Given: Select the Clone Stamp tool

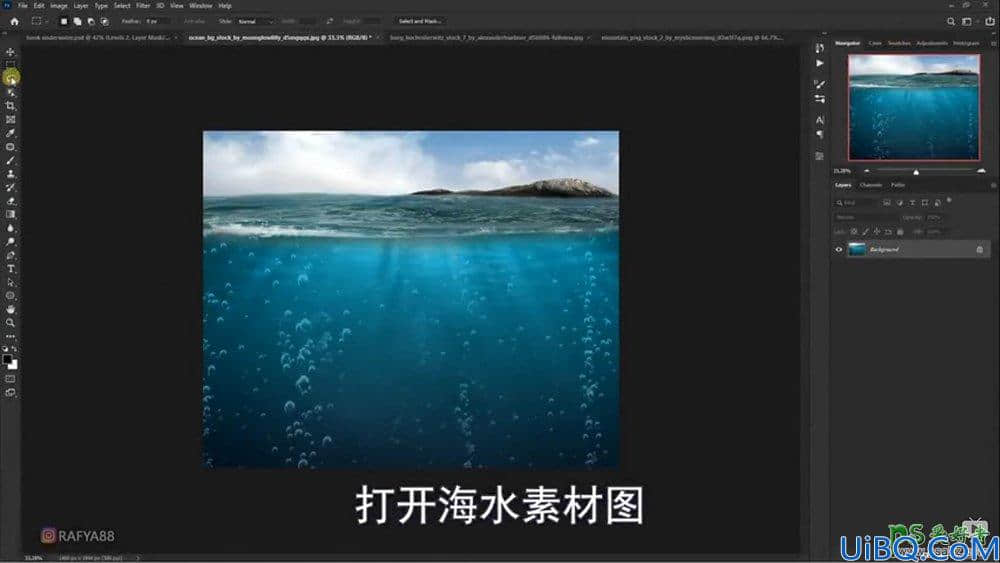Looking at the screenshot, I should (x=10, y=173).
